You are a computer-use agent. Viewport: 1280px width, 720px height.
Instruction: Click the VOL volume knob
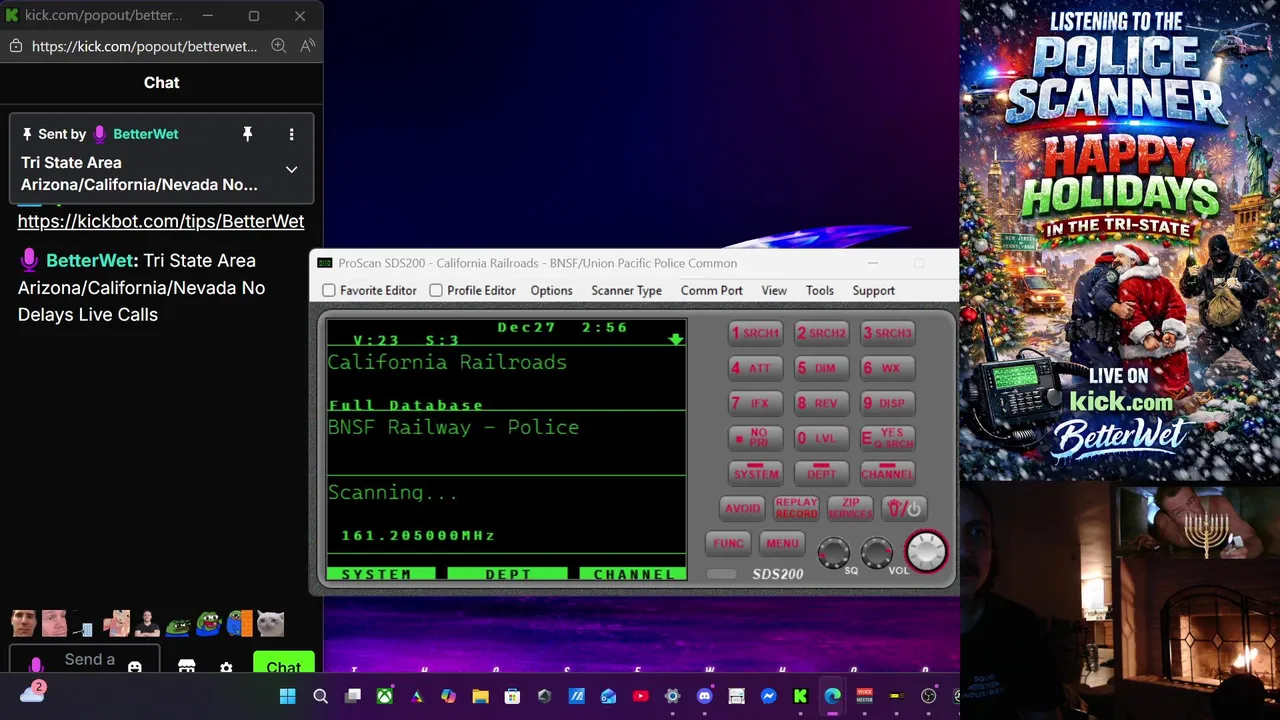[877, 551]
